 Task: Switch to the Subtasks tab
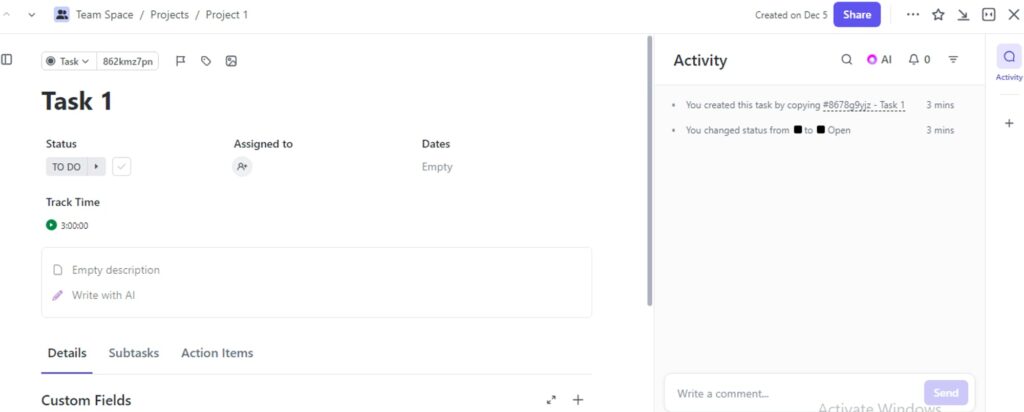[133, 353]
